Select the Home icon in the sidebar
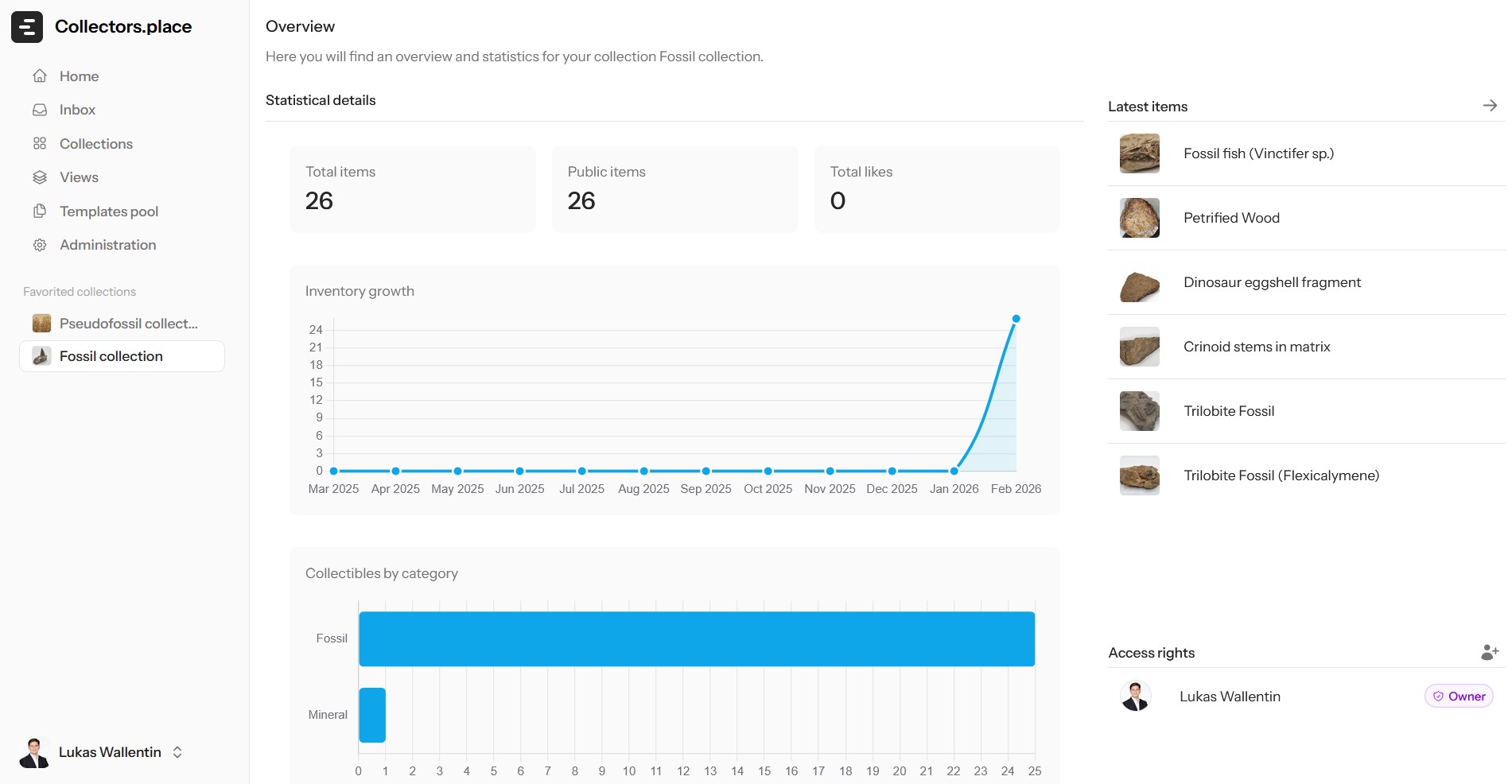 [x=40, y=76]
